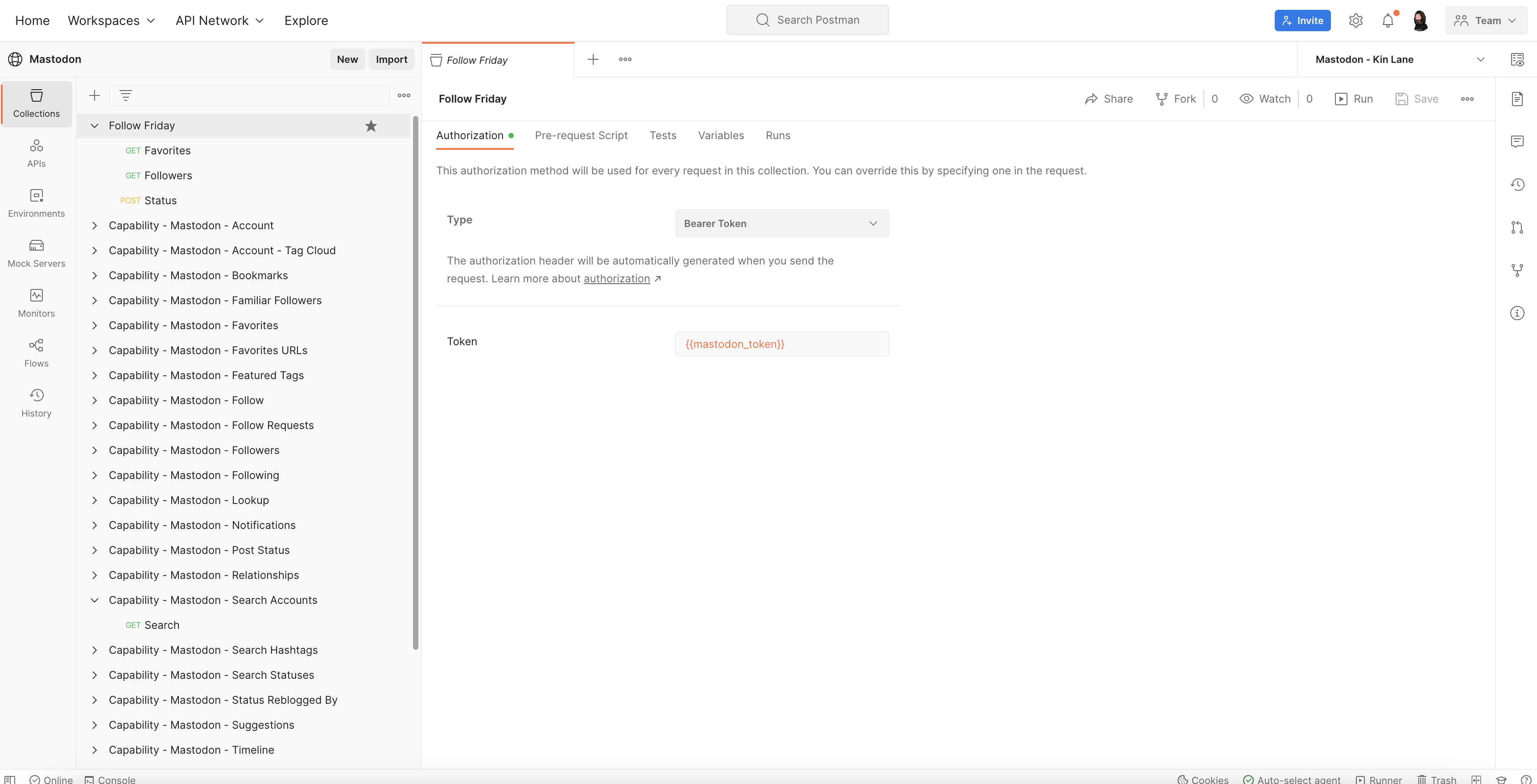Viewport: 1537px width, 784px height.
Task: Go to Explore in the top navigation
Action: point(306,20)
